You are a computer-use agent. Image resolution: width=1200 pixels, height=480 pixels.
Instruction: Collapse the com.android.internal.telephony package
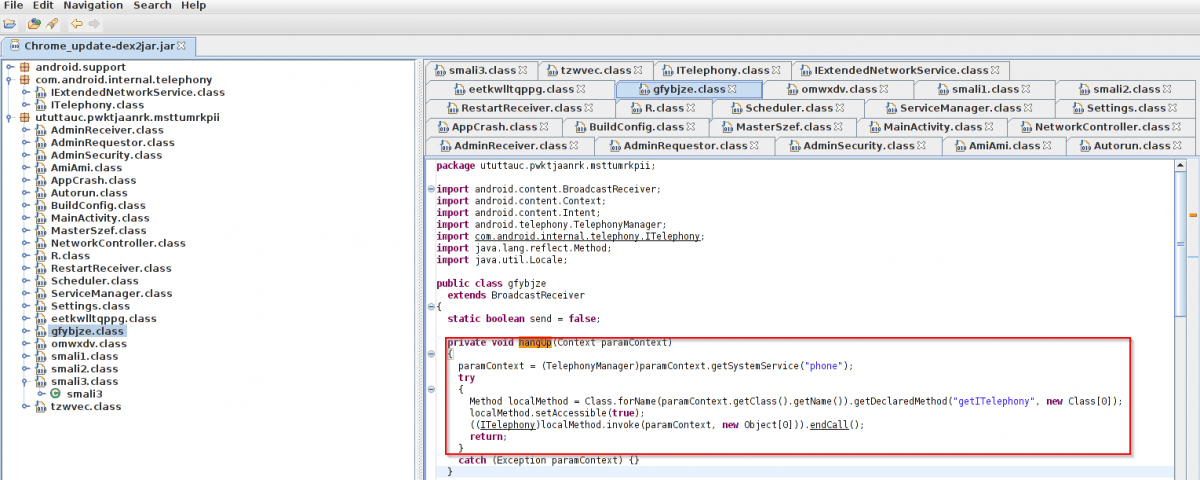point(10,80)
